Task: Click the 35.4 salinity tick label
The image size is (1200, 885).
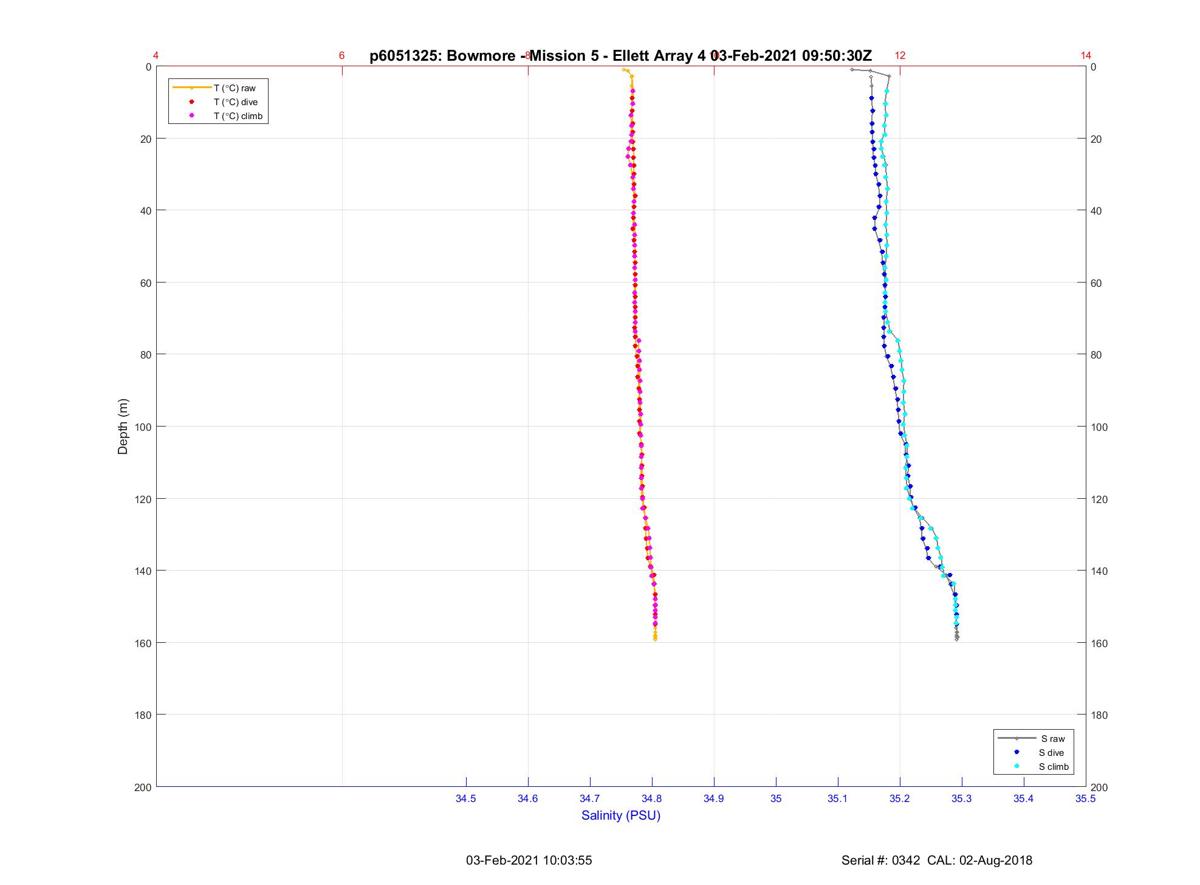Action: [x=1024, y=799]
